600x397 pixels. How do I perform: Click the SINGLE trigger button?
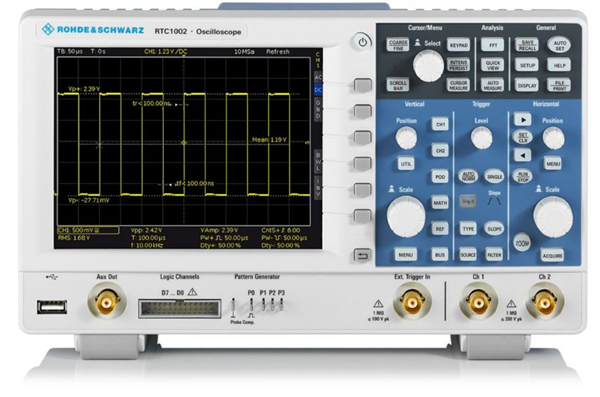coord(494,176)
